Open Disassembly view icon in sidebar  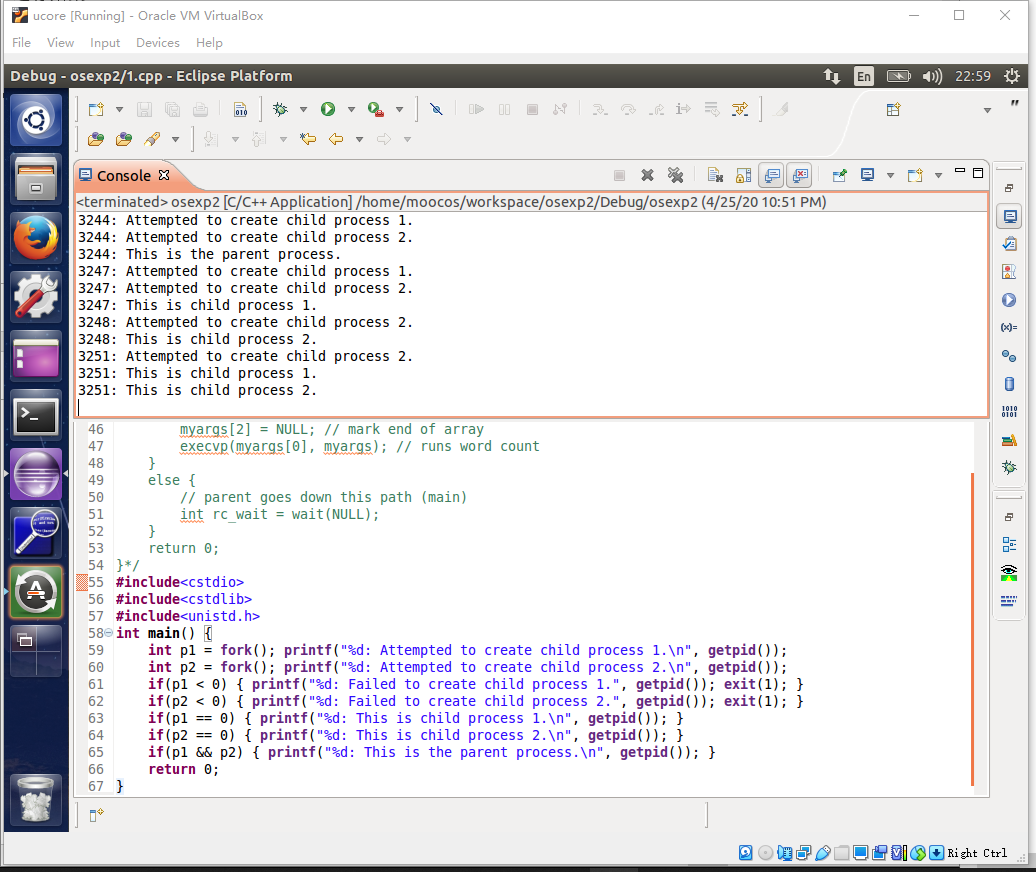point(1009,600)
